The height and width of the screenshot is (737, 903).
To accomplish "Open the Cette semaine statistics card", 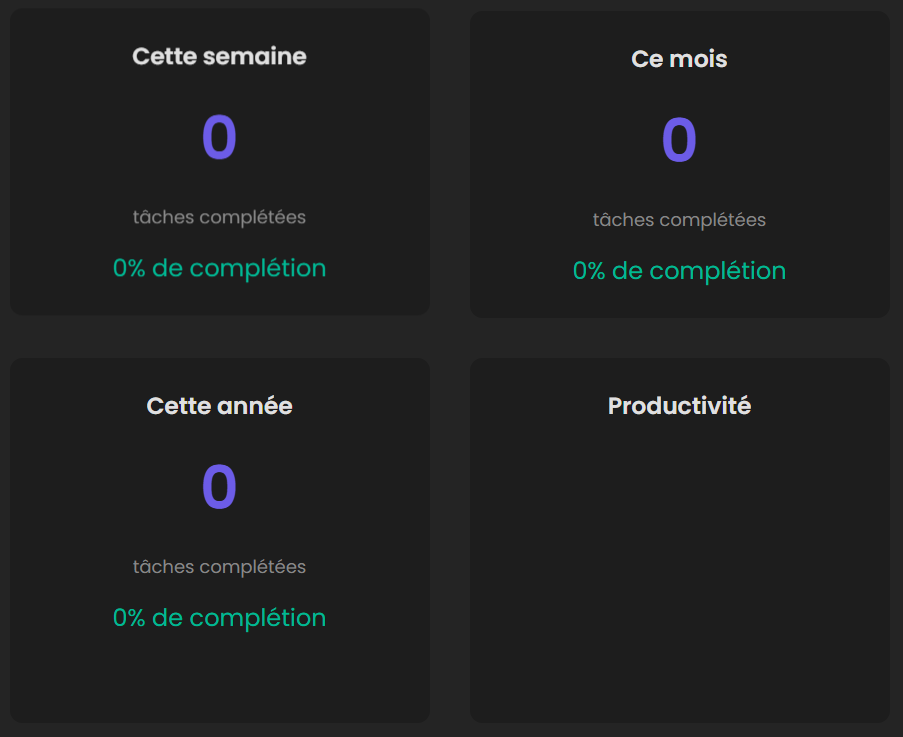I will [219, 160].
